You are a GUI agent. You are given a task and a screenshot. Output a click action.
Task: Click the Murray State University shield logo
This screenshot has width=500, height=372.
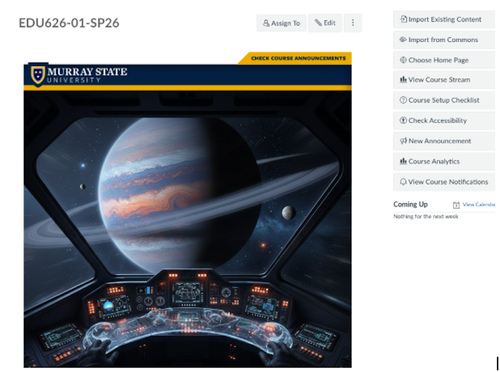point(38,75)
